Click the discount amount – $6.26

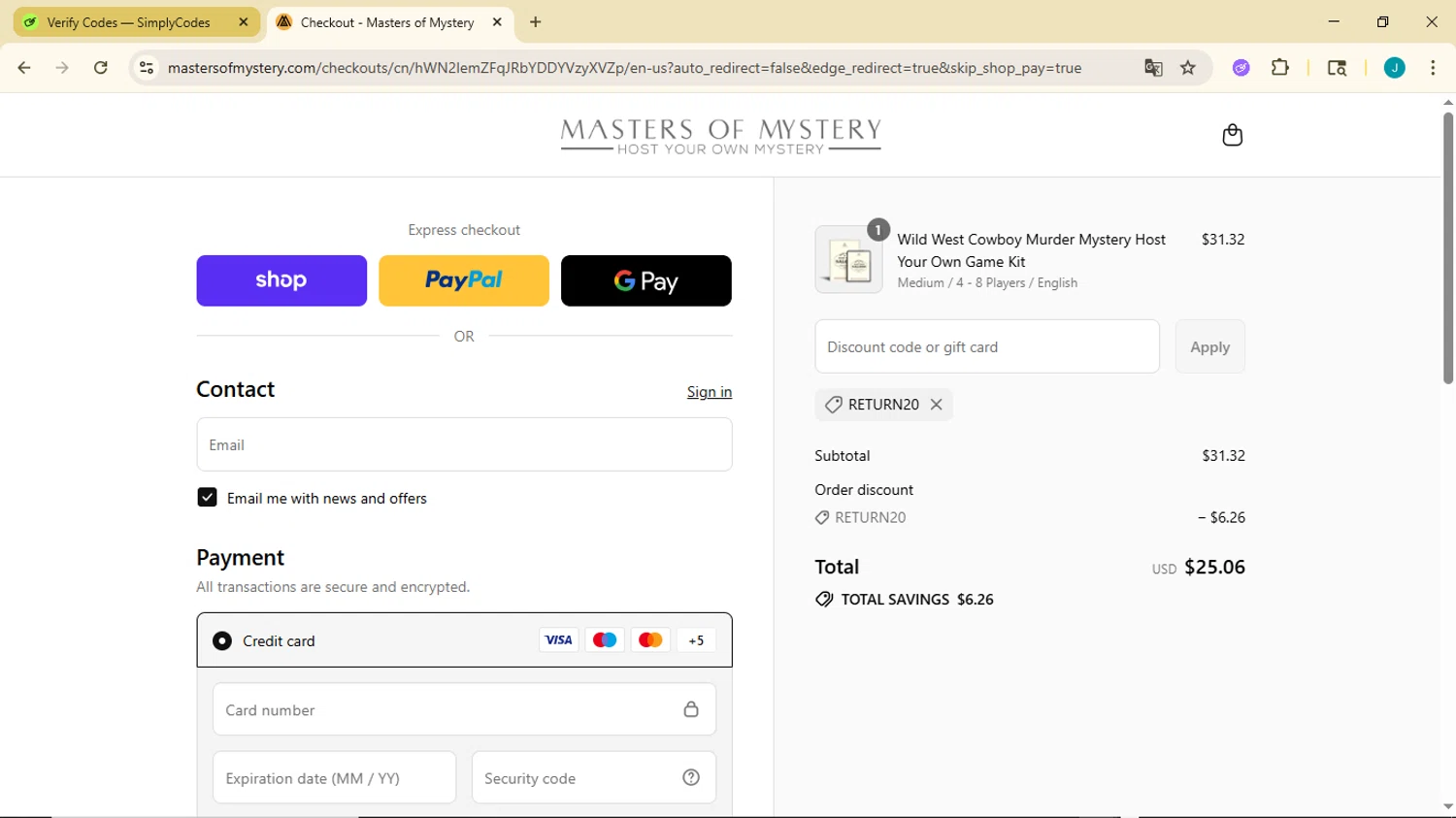click(1221, 517)
